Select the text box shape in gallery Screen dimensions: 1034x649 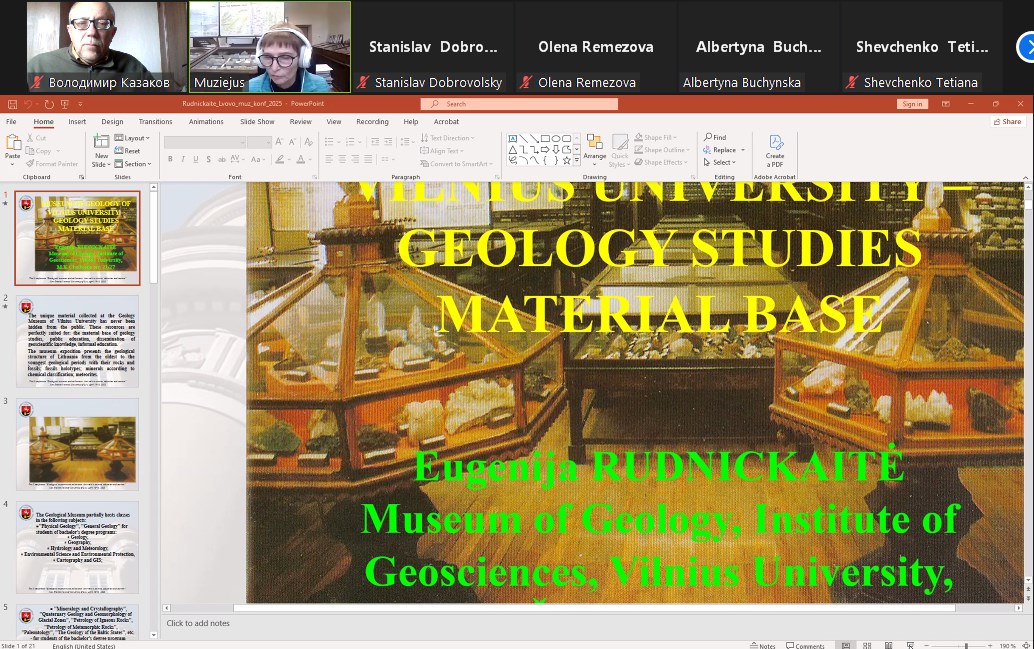click(513, 139)
